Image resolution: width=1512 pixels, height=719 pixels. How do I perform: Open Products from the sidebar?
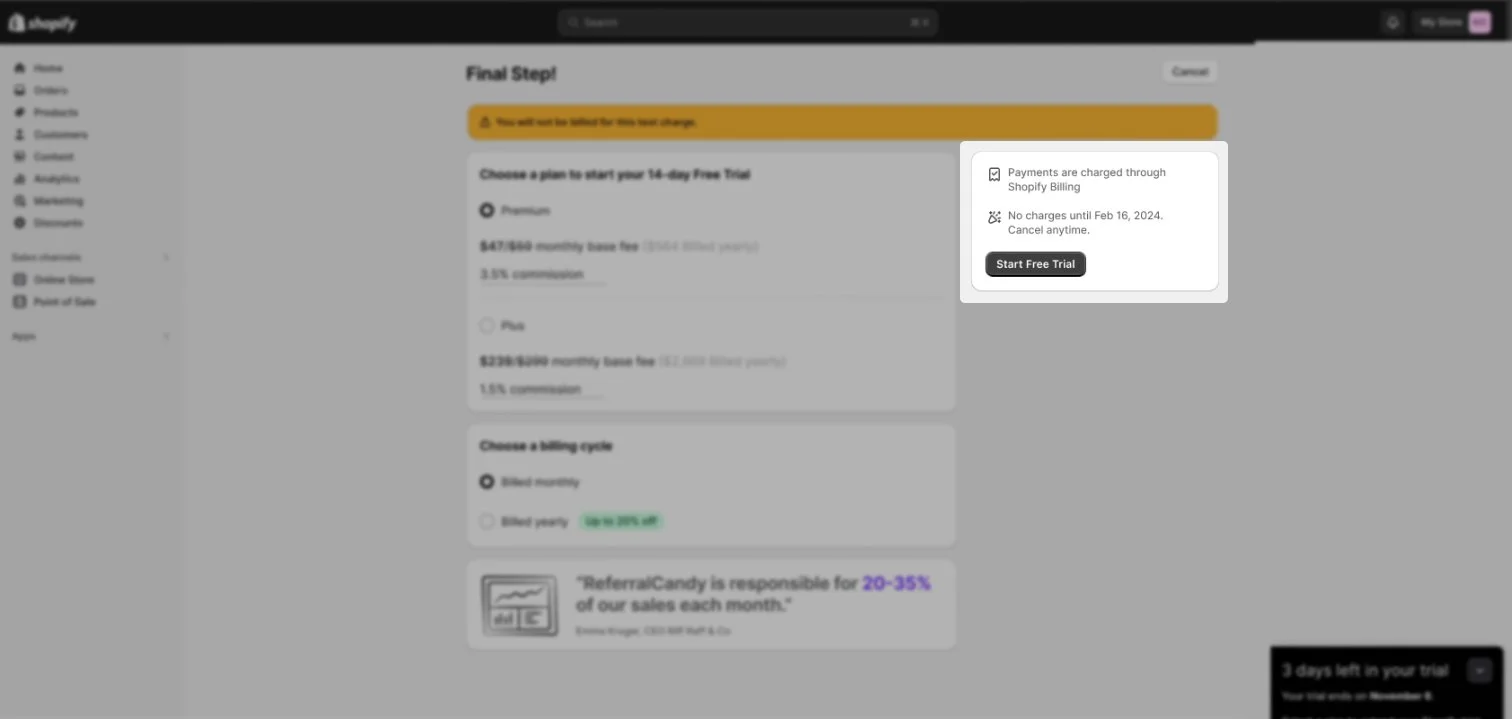[x=55, y=112]
